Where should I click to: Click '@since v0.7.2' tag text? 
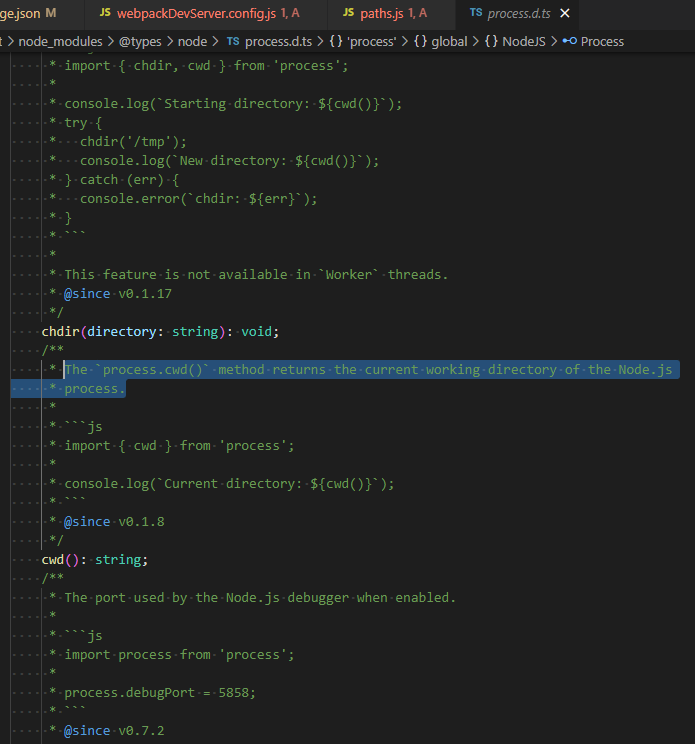[114, 730]
